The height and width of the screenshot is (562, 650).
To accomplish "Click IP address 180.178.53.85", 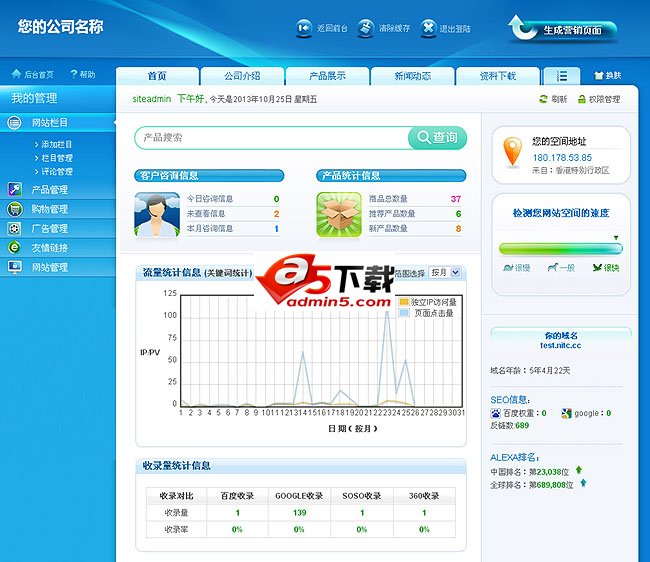I will tap(562, 158).
